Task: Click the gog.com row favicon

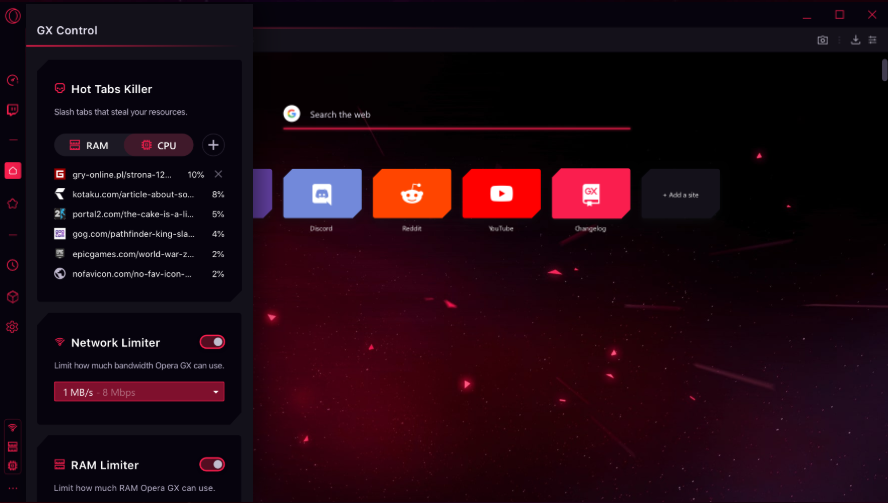Action: point(59,234)
